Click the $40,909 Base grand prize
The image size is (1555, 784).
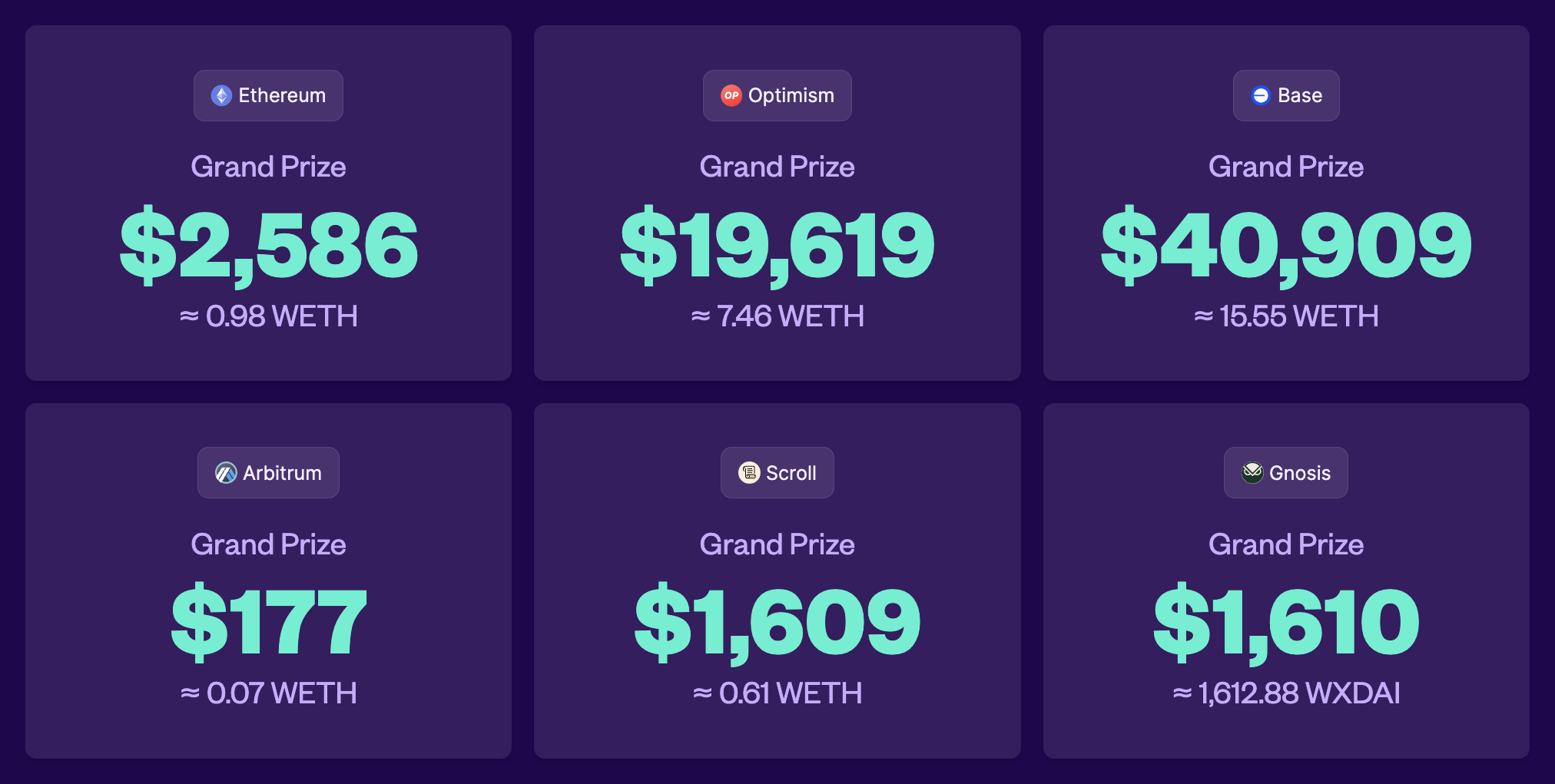click(x=1286, y=246)
